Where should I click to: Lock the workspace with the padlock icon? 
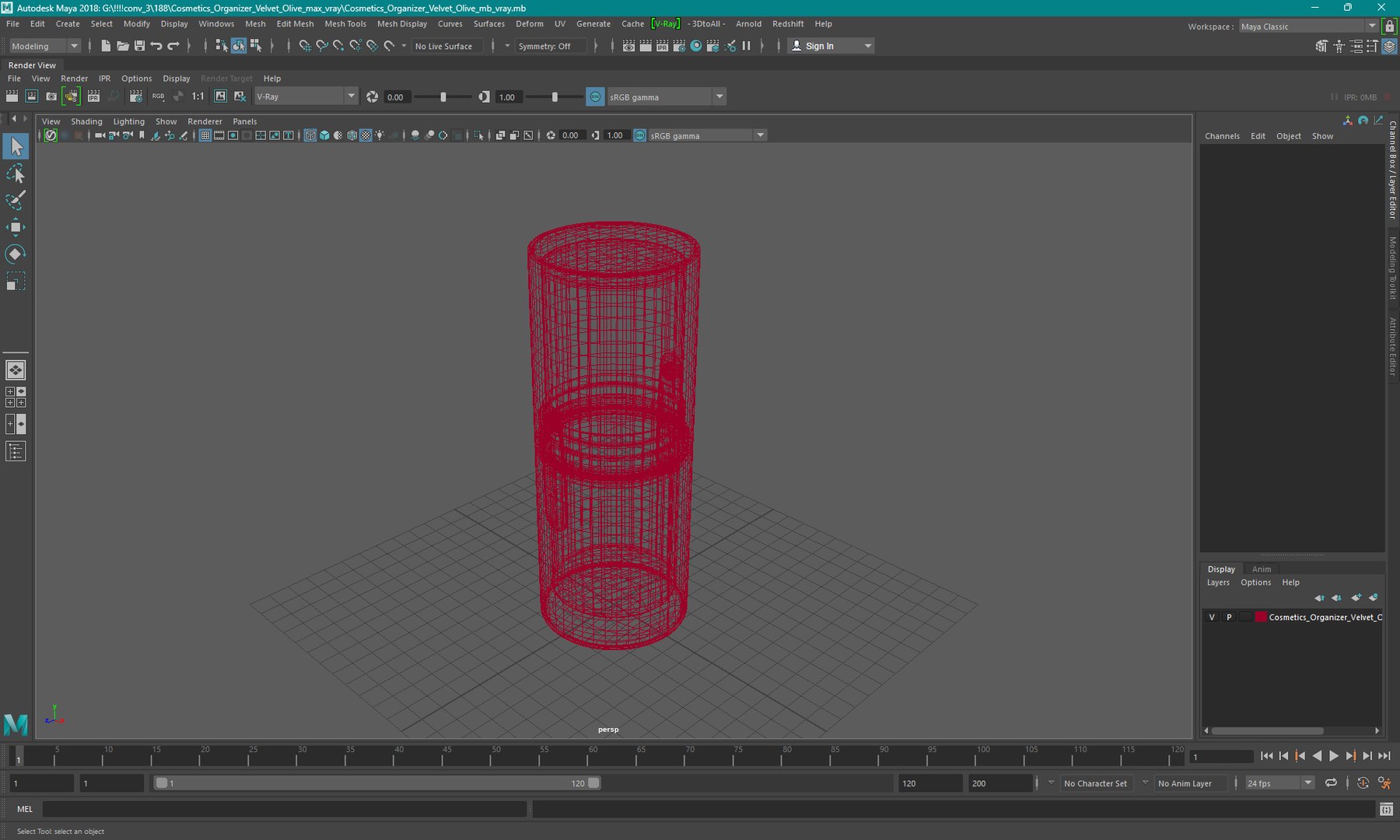point(1390,26)
